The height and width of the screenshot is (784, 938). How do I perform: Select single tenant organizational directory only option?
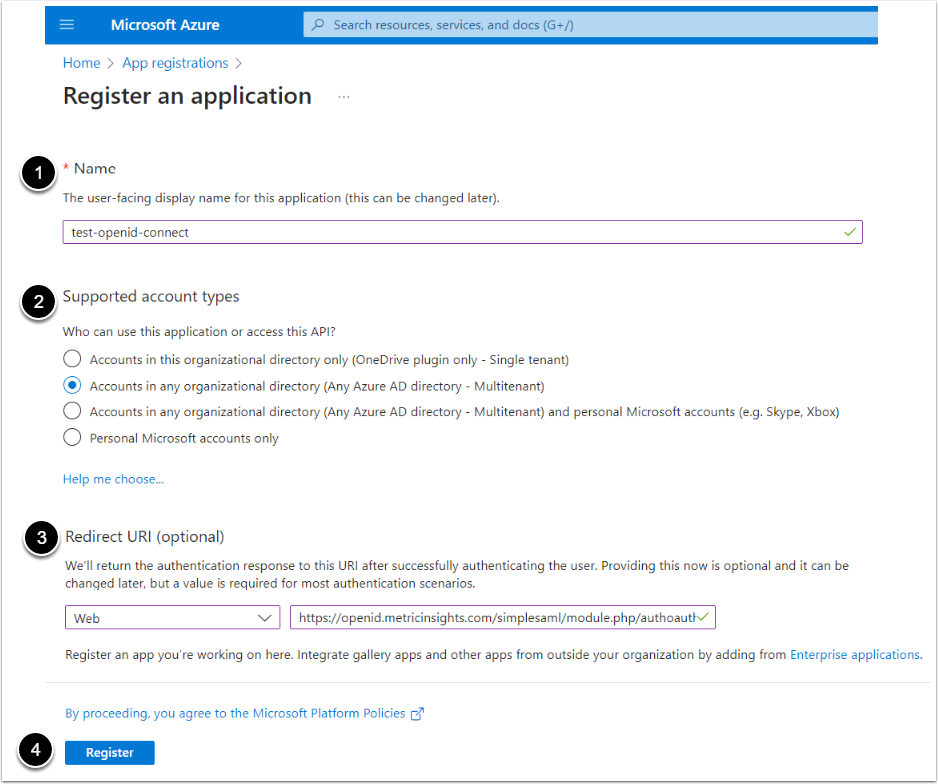[x=72, y=359]
